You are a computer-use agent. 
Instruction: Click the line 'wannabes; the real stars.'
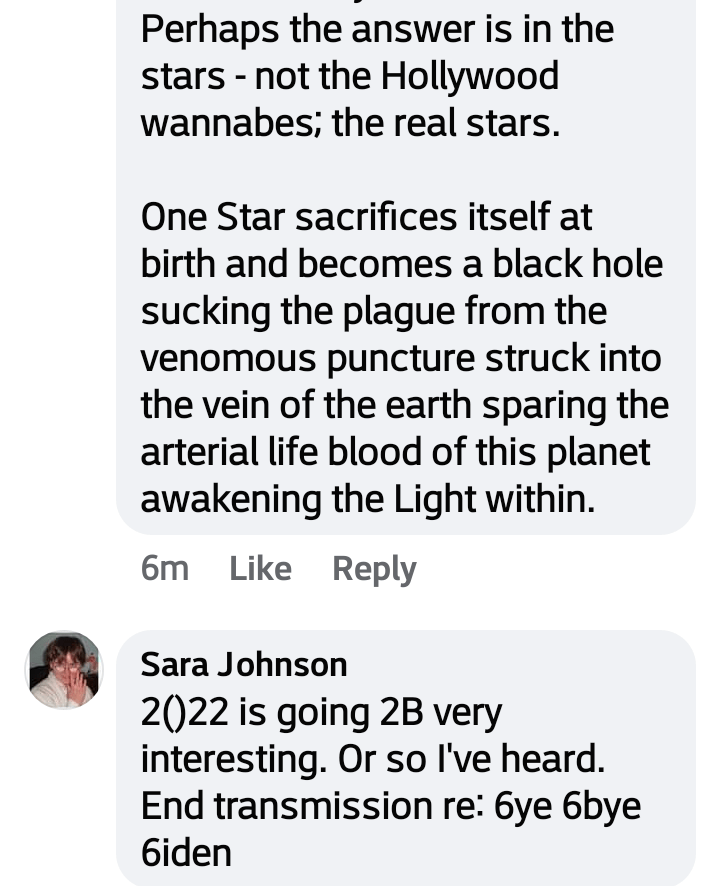350,123
